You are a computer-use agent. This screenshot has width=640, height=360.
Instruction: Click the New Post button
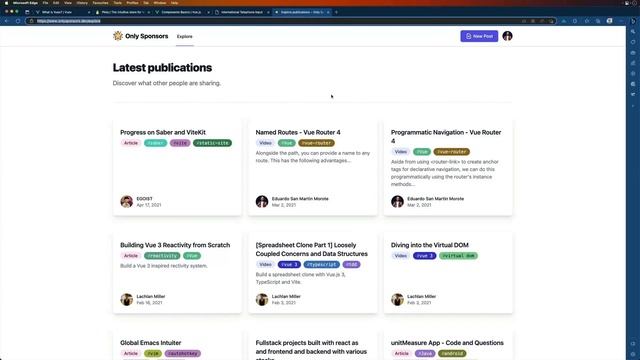(x=479, y=36)
